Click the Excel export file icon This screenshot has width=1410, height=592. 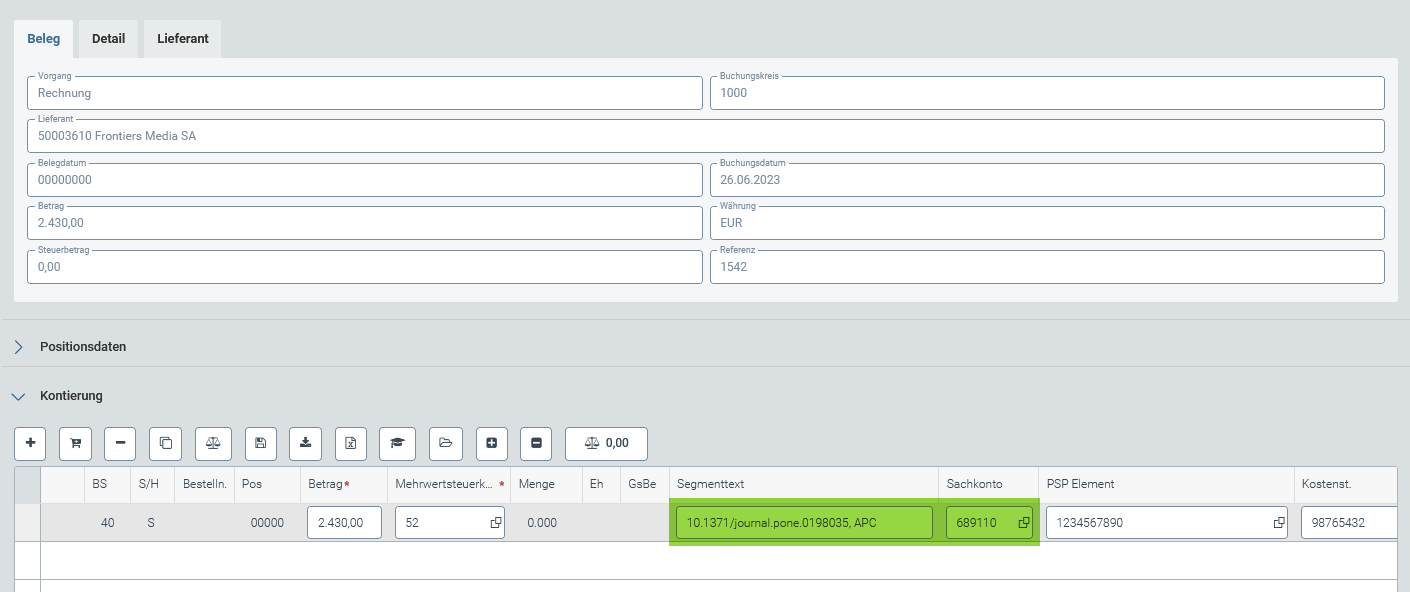pos(351,443)
